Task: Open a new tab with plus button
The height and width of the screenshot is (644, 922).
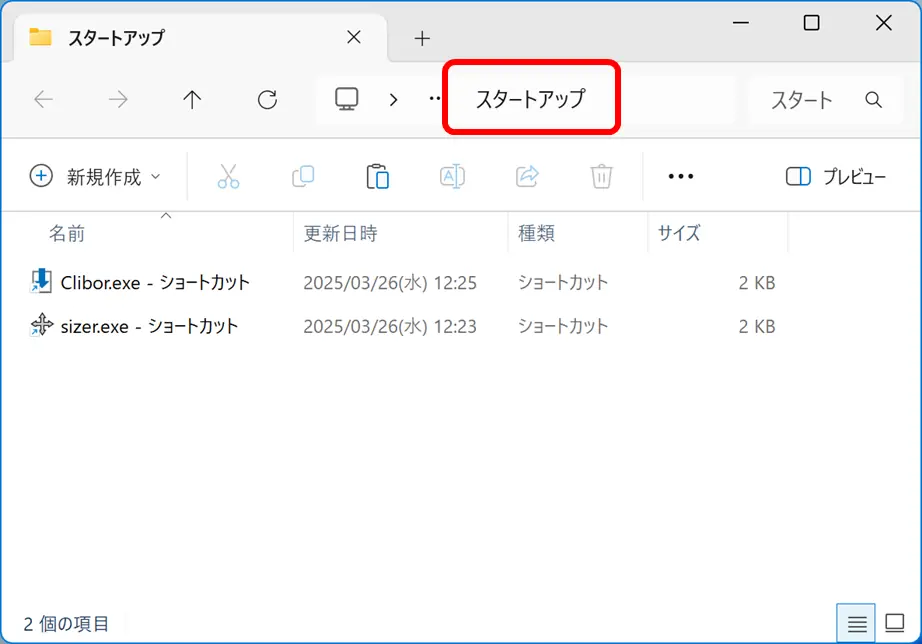Action: pyautogui.click(x=422, y=38)
